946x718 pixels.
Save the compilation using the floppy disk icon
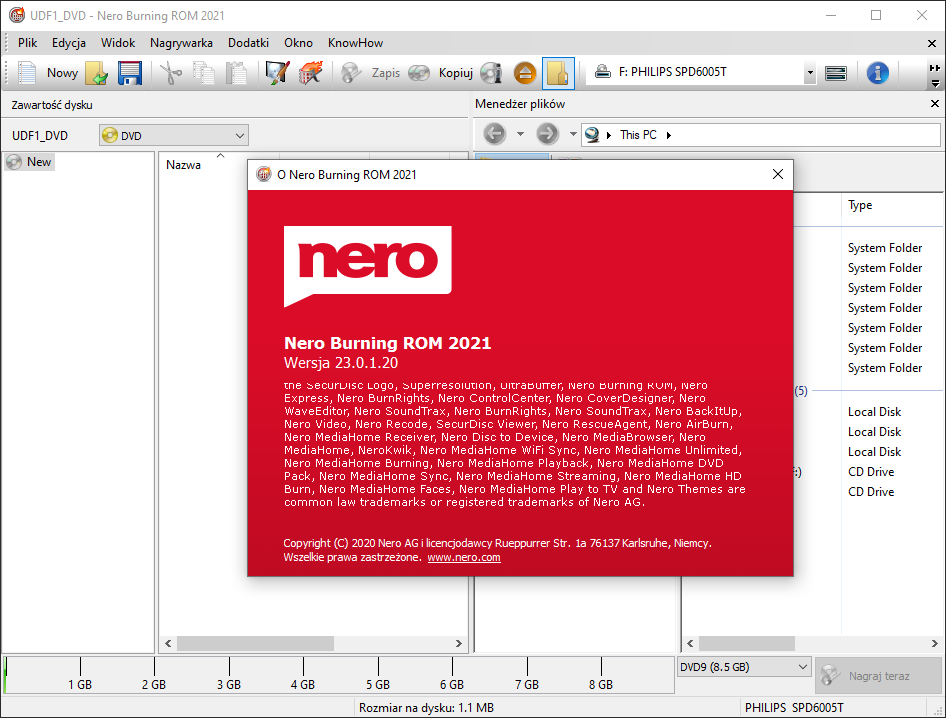pyautogui.click(x=129, y=73)
